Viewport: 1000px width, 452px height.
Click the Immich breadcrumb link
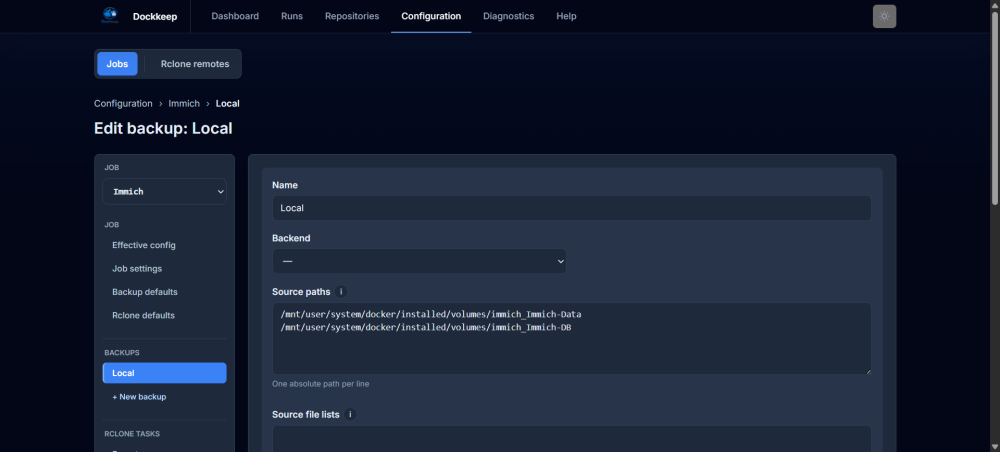pyautogui.click(x=184, y=103)
